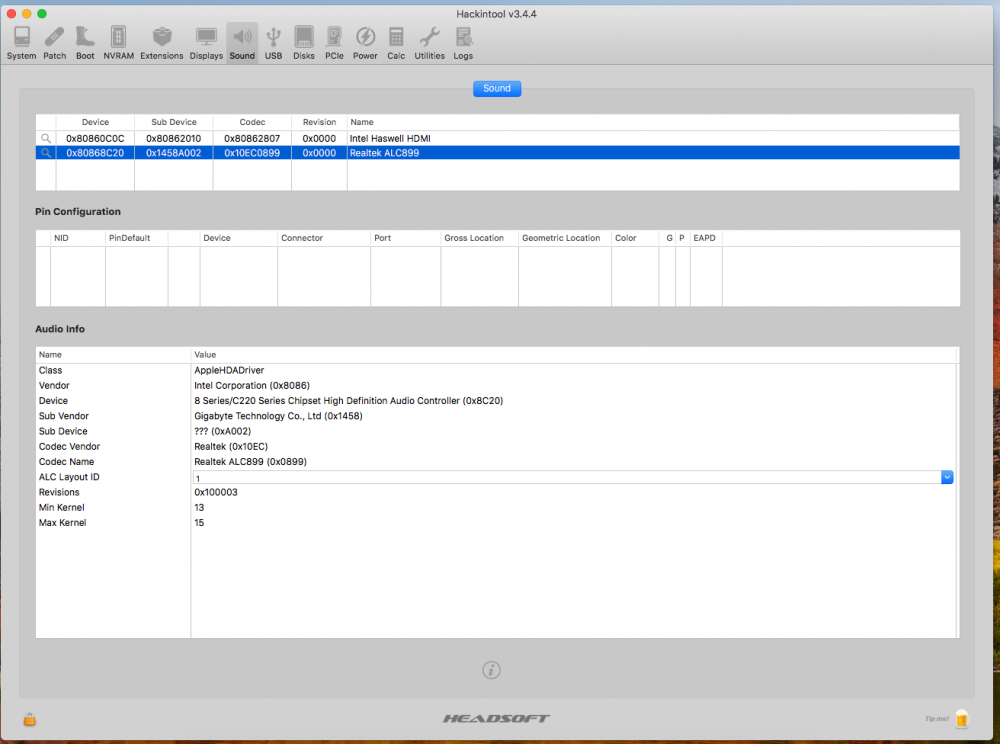This screenshot has height=744, width=1000.
Task: Select the Intel Haswell HDMI row
Action: pos(497,138)
